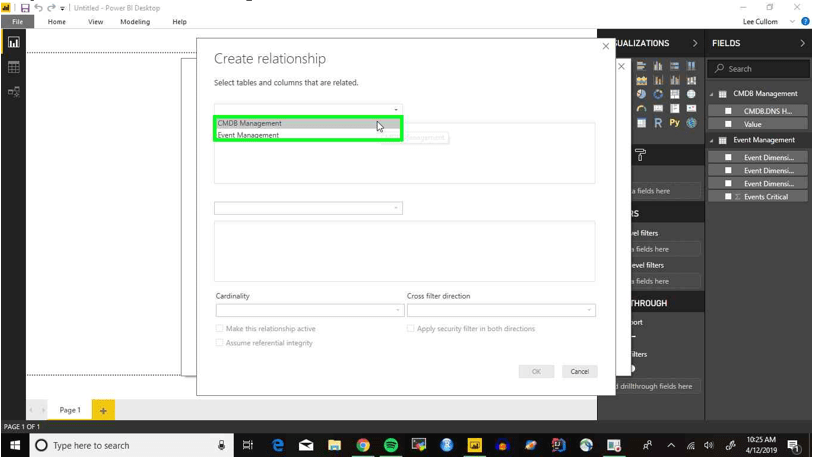
Task: Switch to Report view in left sidebar
Action: click(13, 43)
